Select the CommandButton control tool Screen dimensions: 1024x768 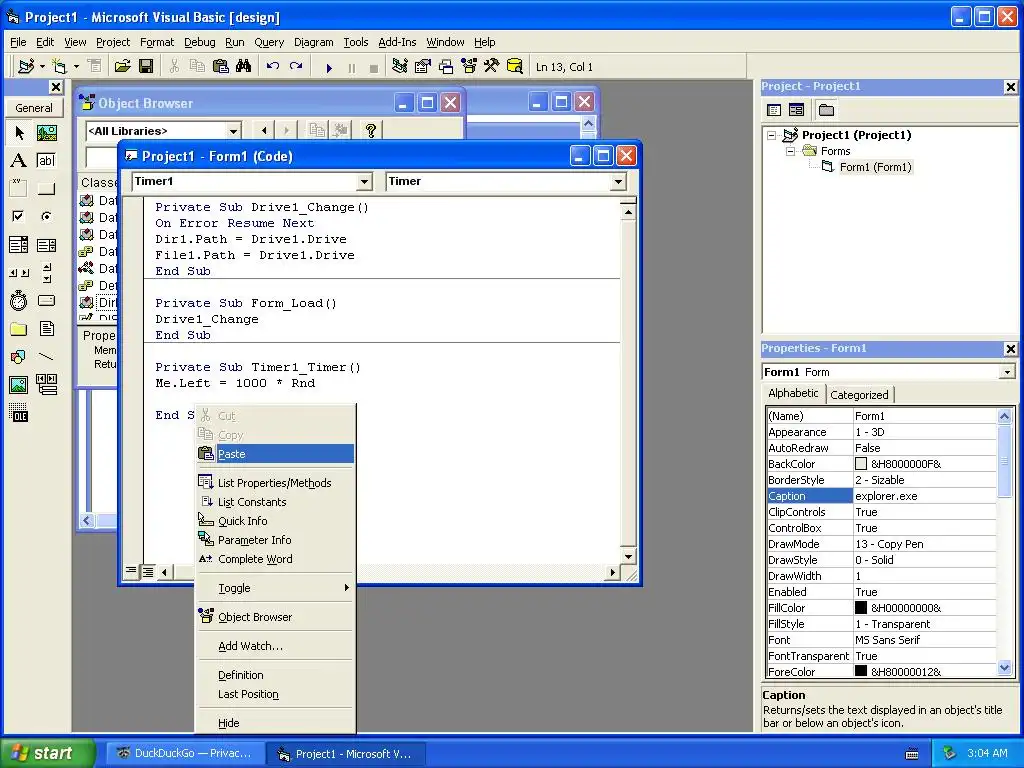pyautogui.click(x=46, y=189)
